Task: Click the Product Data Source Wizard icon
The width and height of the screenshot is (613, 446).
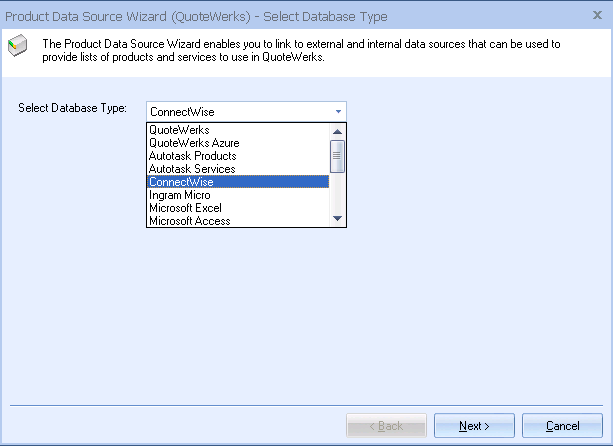Action: [x=19, y=45]
